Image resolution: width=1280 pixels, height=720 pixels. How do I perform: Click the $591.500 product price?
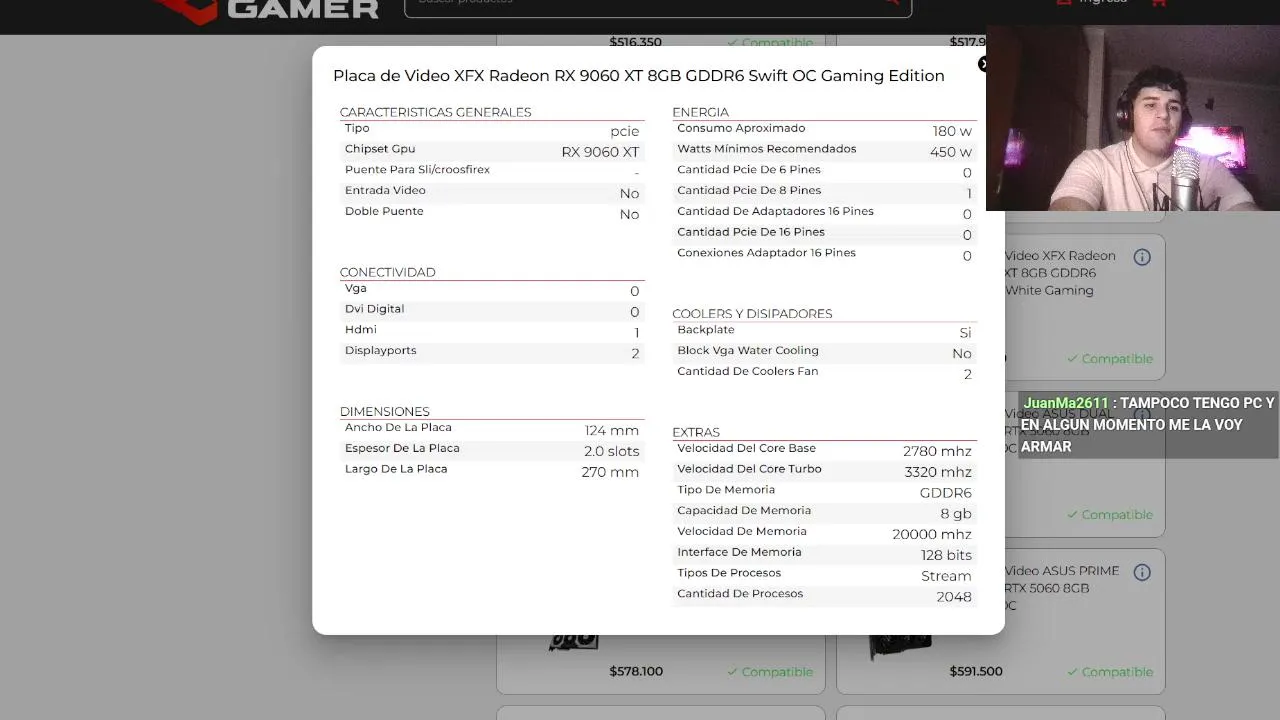coord(976,672)
